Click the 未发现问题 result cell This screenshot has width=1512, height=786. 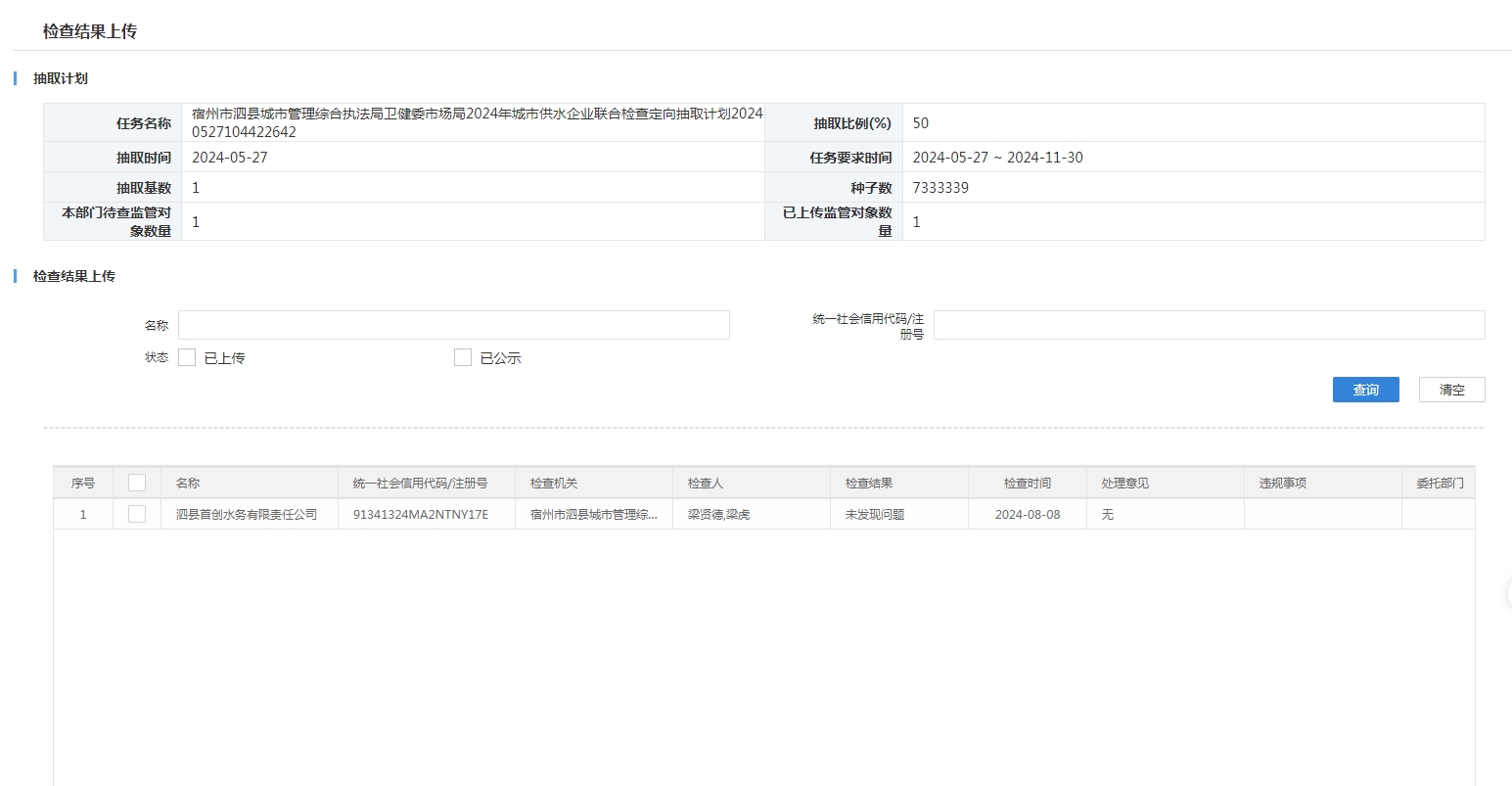click(x=874, y=515)
